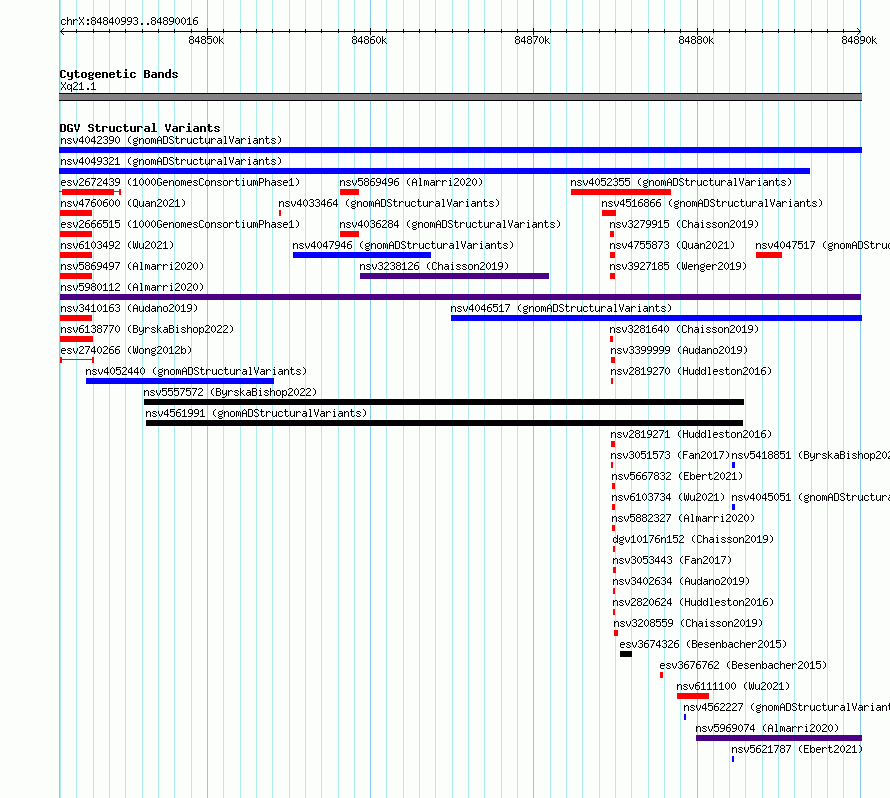This screenshot has width=890, height=798.
Task: Click the chrX:84840993..84890016 region label
Action: coord(129,22)
